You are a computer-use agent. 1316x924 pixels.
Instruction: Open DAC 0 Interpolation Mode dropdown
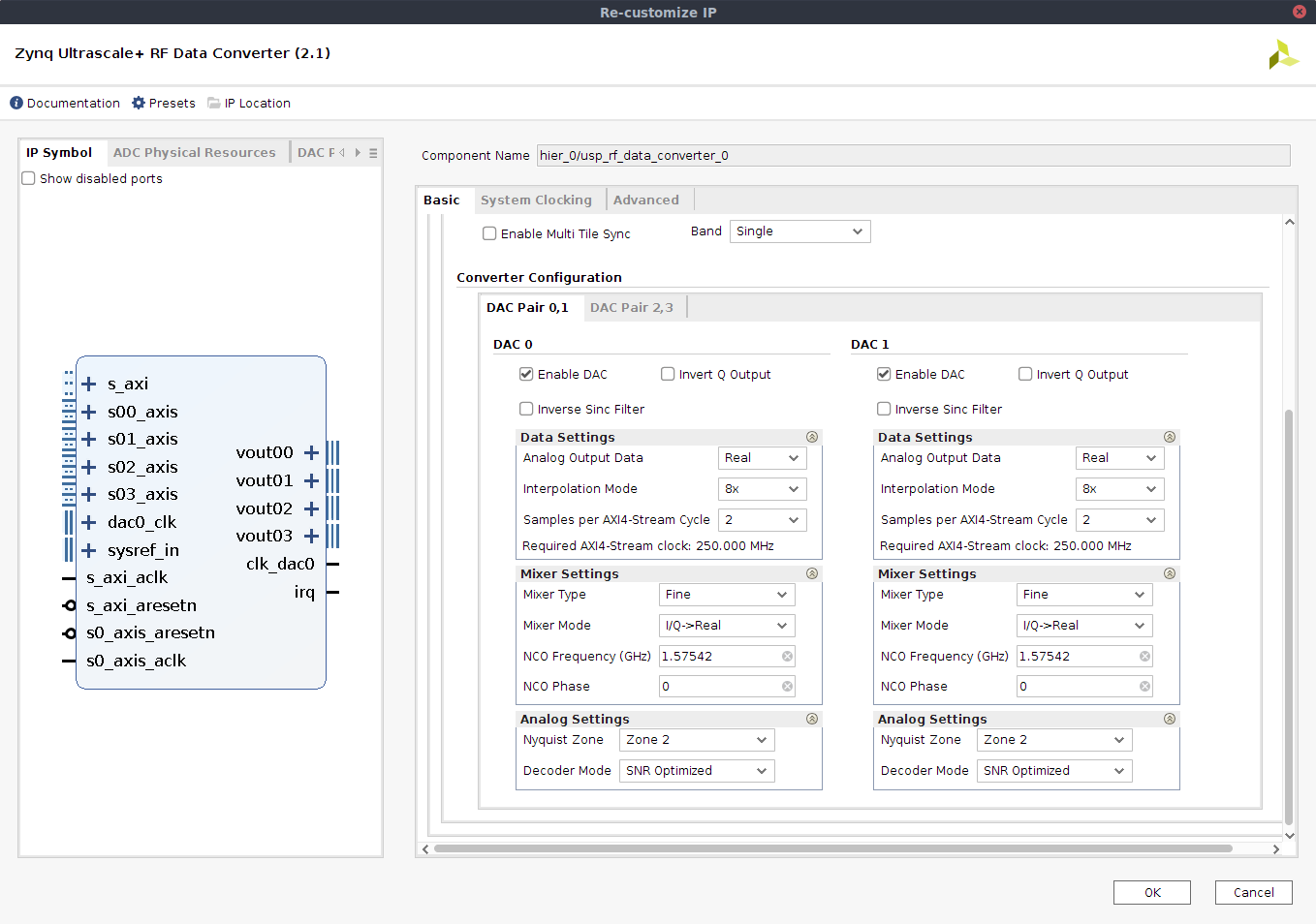[762, 489]
